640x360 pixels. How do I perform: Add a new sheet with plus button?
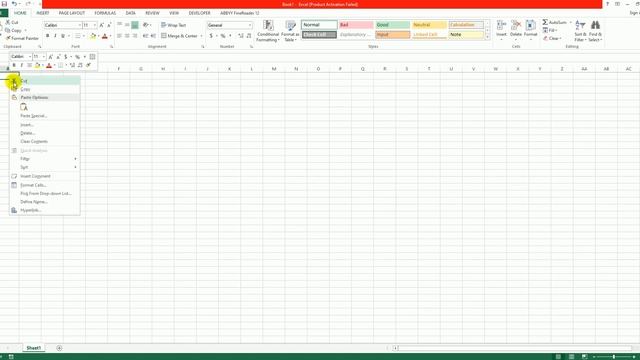pyautogui.click(x=59, y=348)
